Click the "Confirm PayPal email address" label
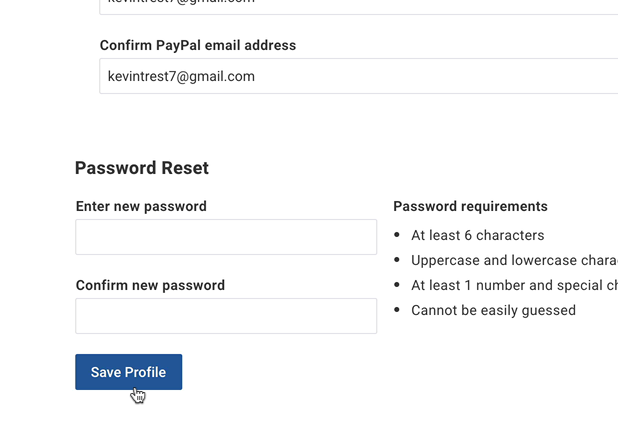 click(x=198, y=45)
